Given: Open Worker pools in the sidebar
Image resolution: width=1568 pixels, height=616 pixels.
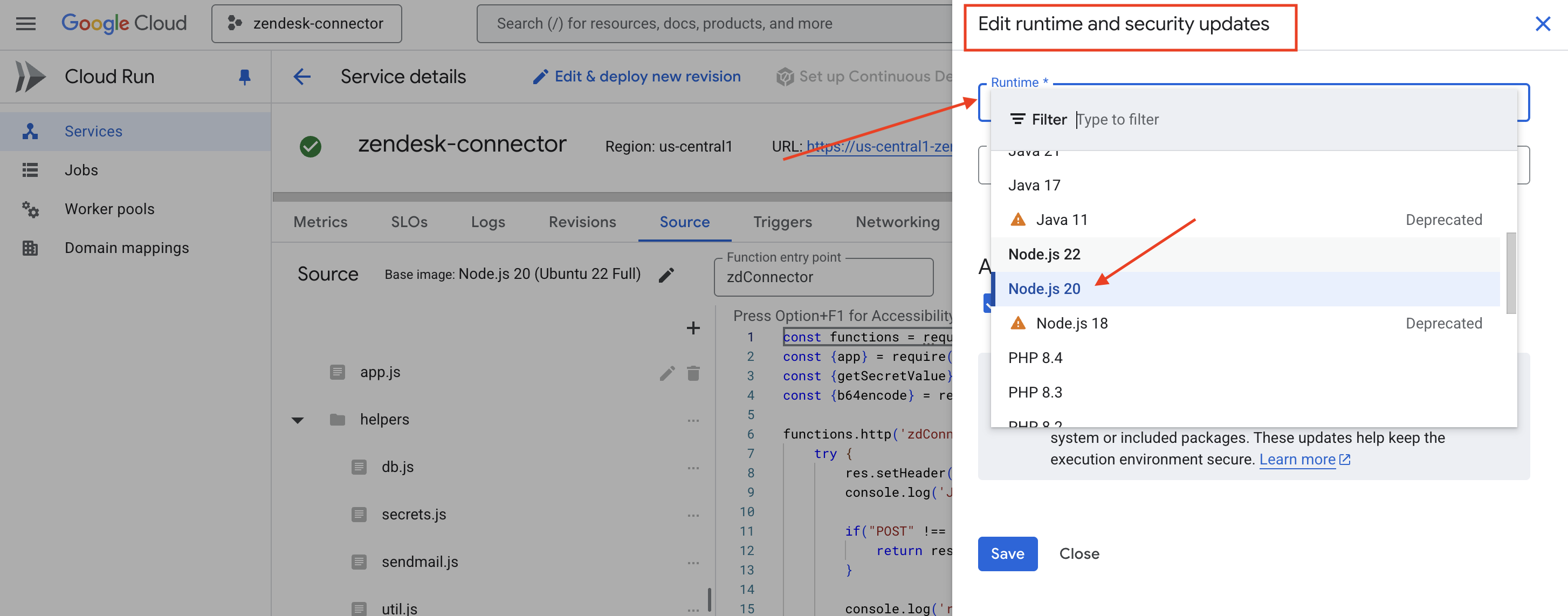Looking at the screenshot, I should (x=109, y=209).
